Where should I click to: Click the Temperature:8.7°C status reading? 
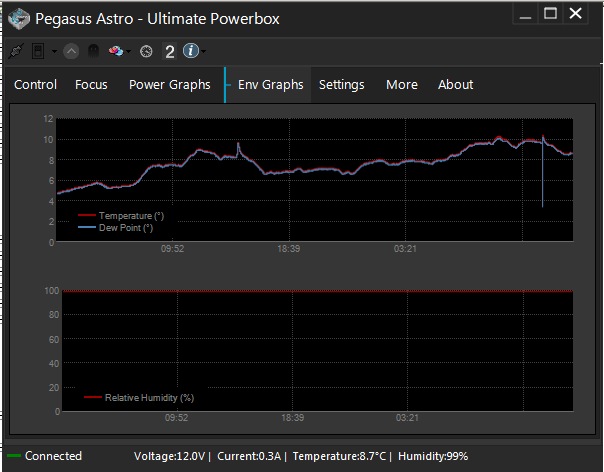[339, 456]
